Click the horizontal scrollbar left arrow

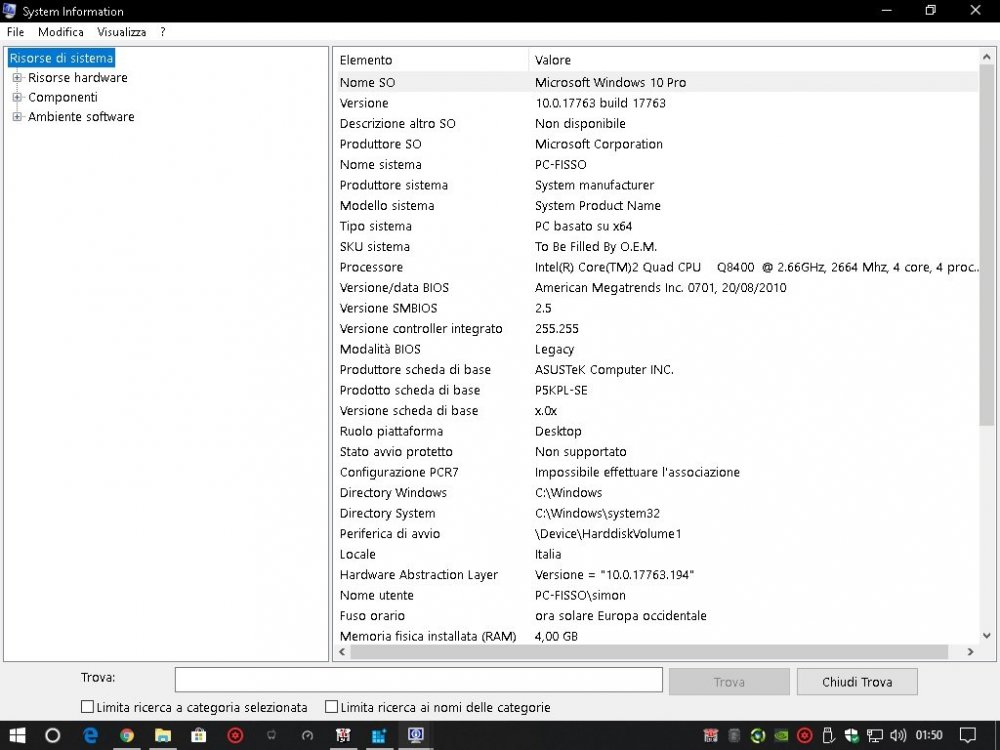coord(342,652)
